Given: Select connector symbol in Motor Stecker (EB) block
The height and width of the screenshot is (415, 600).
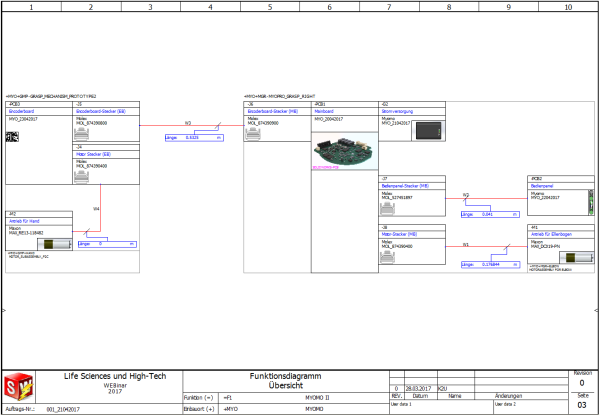Looking at the screenshot, I should coord(81,177).
